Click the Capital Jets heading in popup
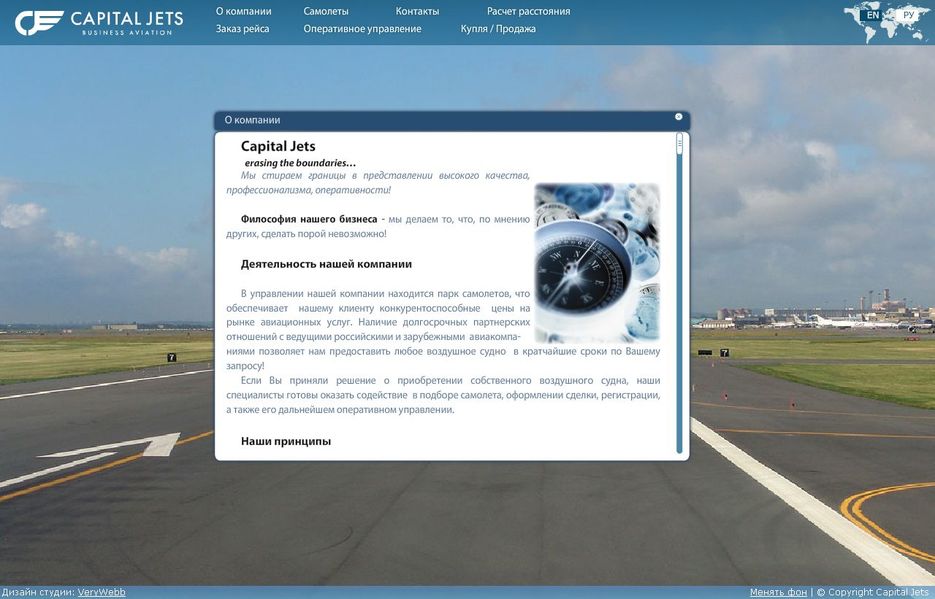The height and width of the screenshot is (599, 935). pos(278,146)
